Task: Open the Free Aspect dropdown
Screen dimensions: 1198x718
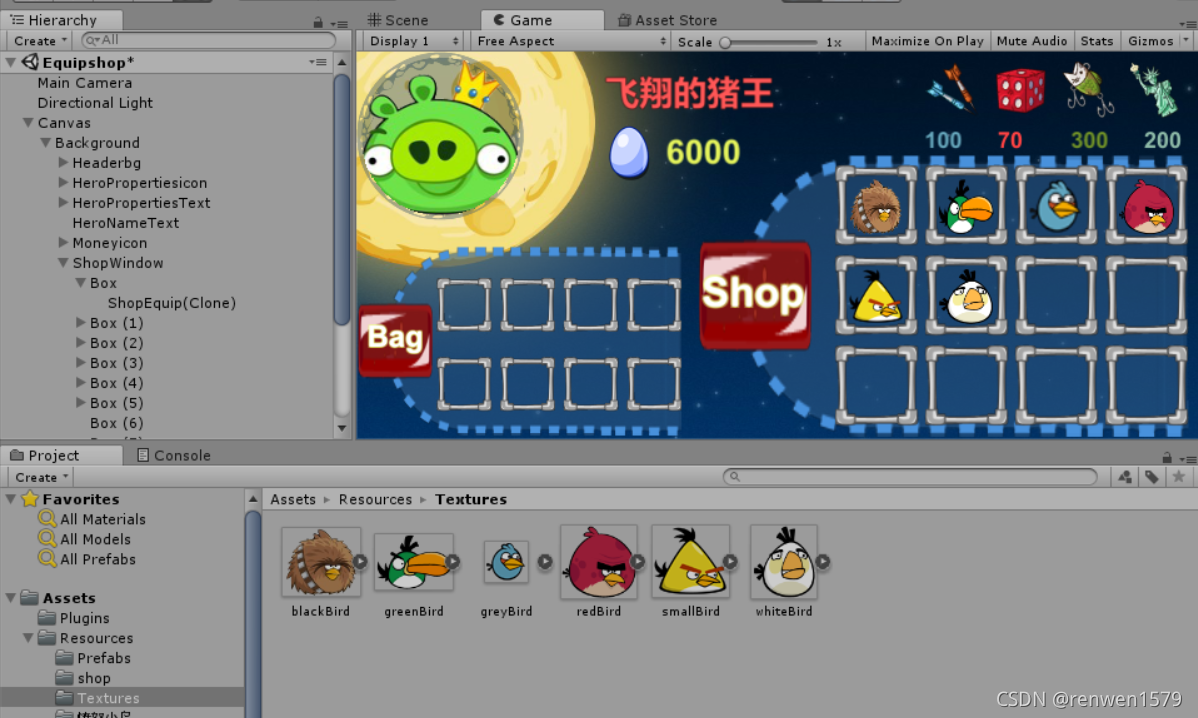Action: [571, 41]
